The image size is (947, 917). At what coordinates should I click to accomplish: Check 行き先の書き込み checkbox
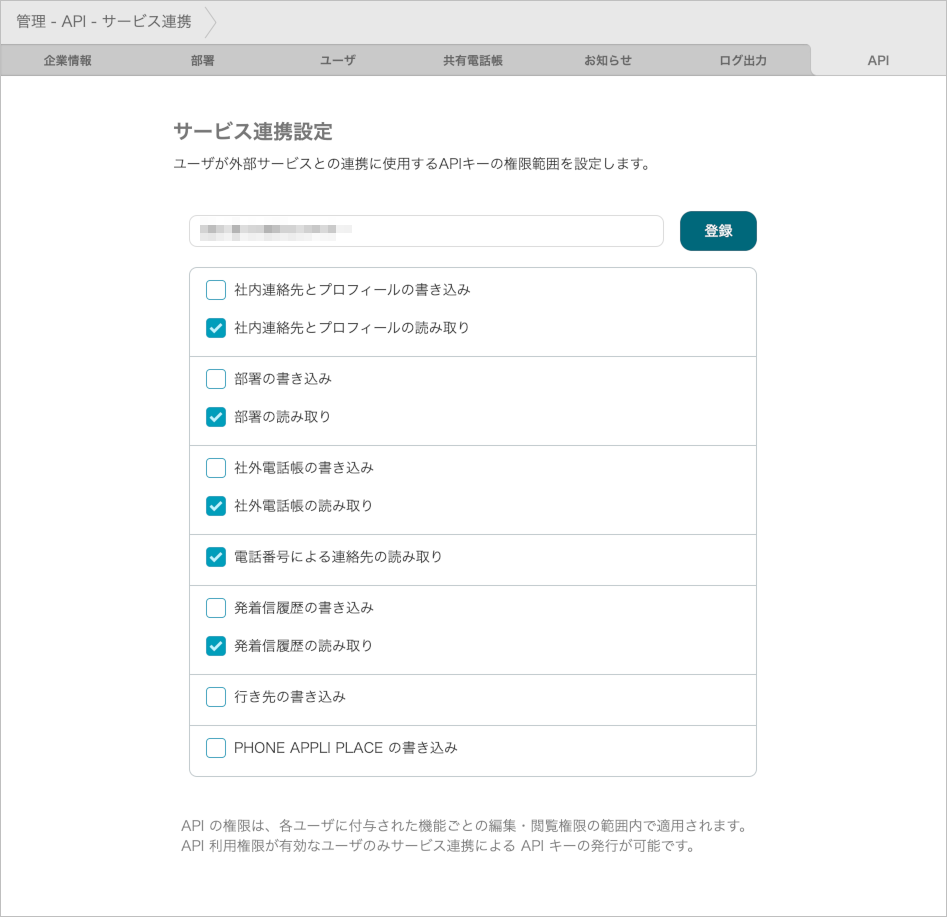pyautogui.click(x=216, y=697)
